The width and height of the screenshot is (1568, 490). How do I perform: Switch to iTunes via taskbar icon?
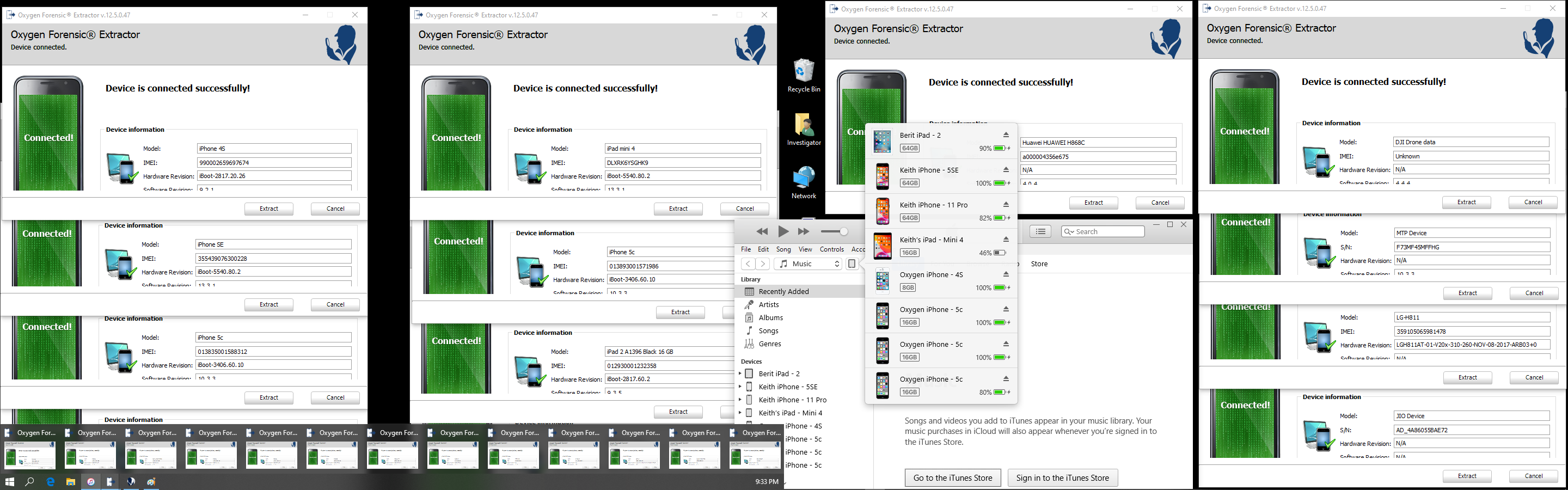click(x=91, y=481)
